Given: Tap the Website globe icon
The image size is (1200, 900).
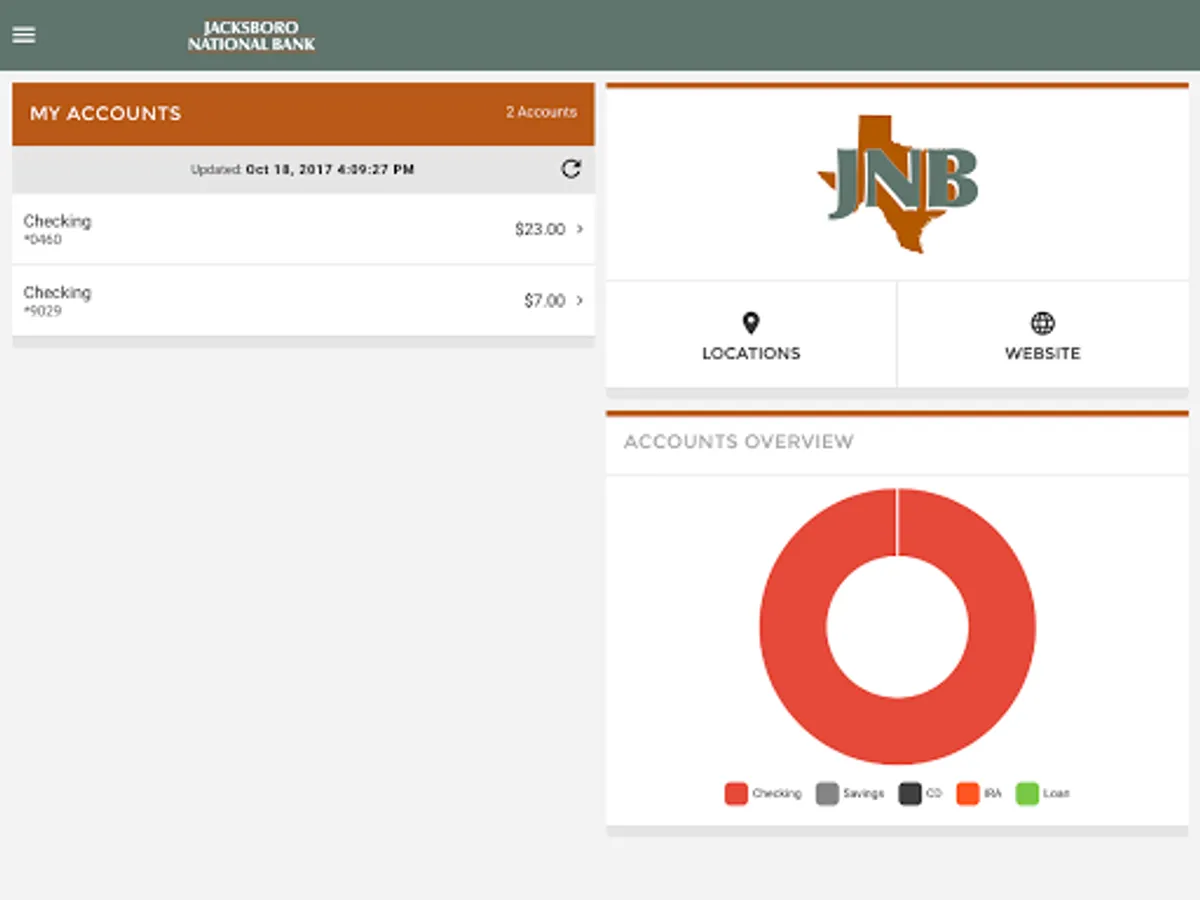Looking at the screenshot, I should [x=1043, y=323].
